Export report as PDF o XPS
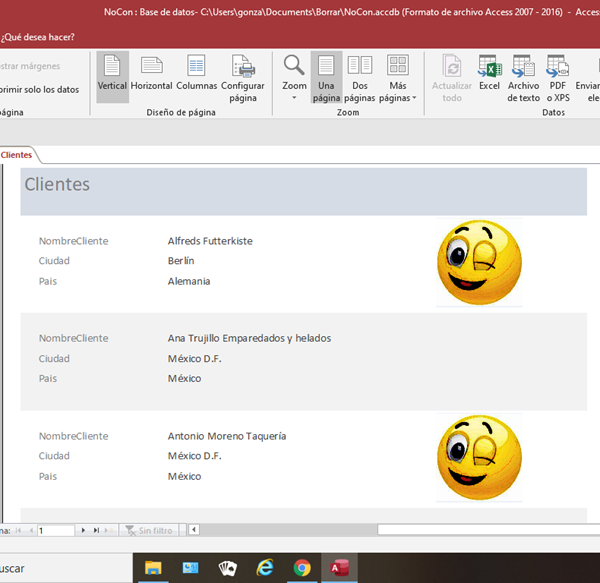Image resolution: width=600 pixels, height=583 pixels. point(558,78)
